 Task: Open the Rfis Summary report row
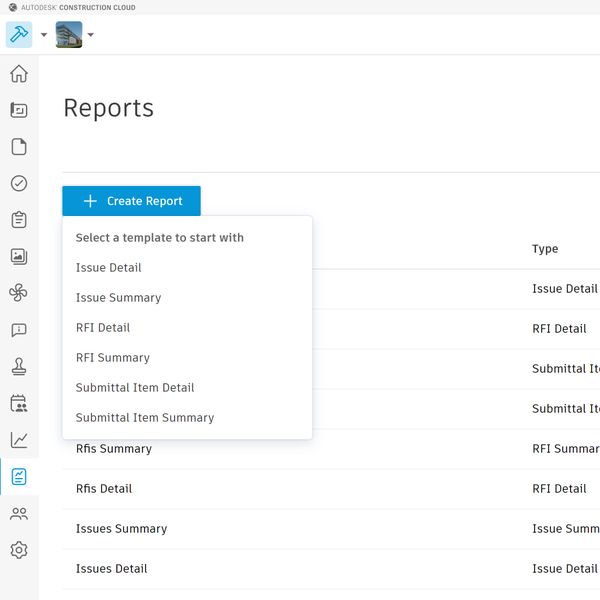click(x=114, y=449)
